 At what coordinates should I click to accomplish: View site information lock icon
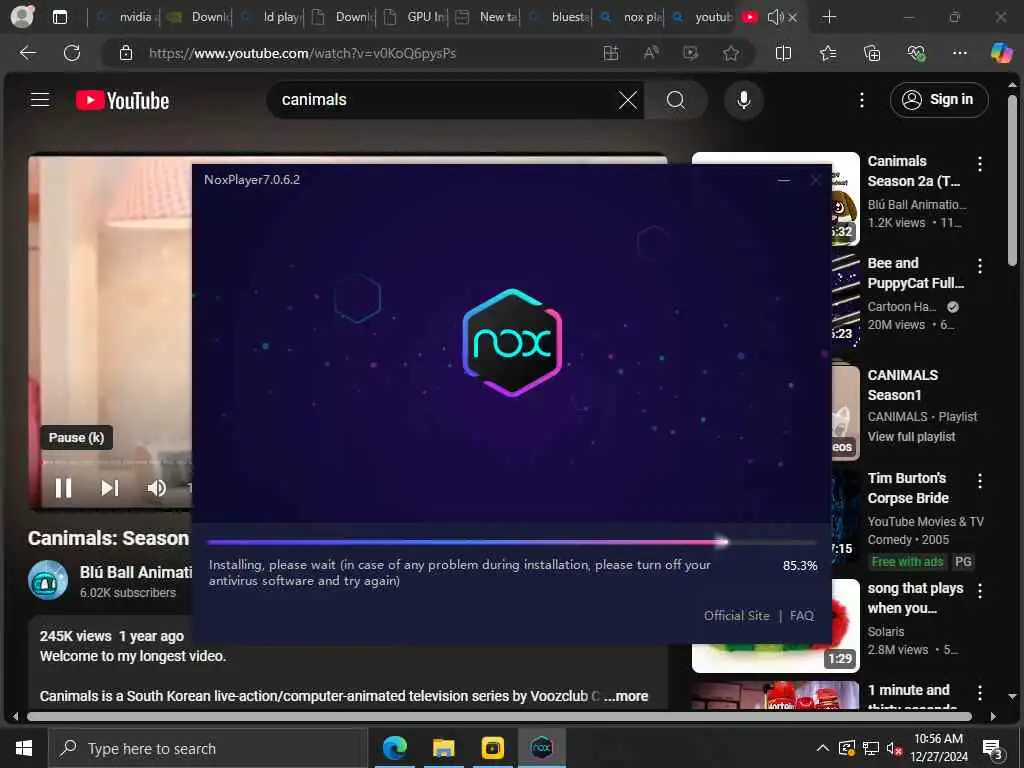[126, 53]
